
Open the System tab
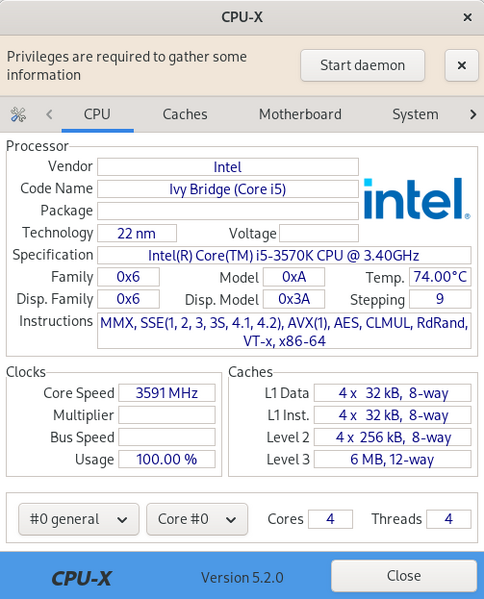[415, 114]
